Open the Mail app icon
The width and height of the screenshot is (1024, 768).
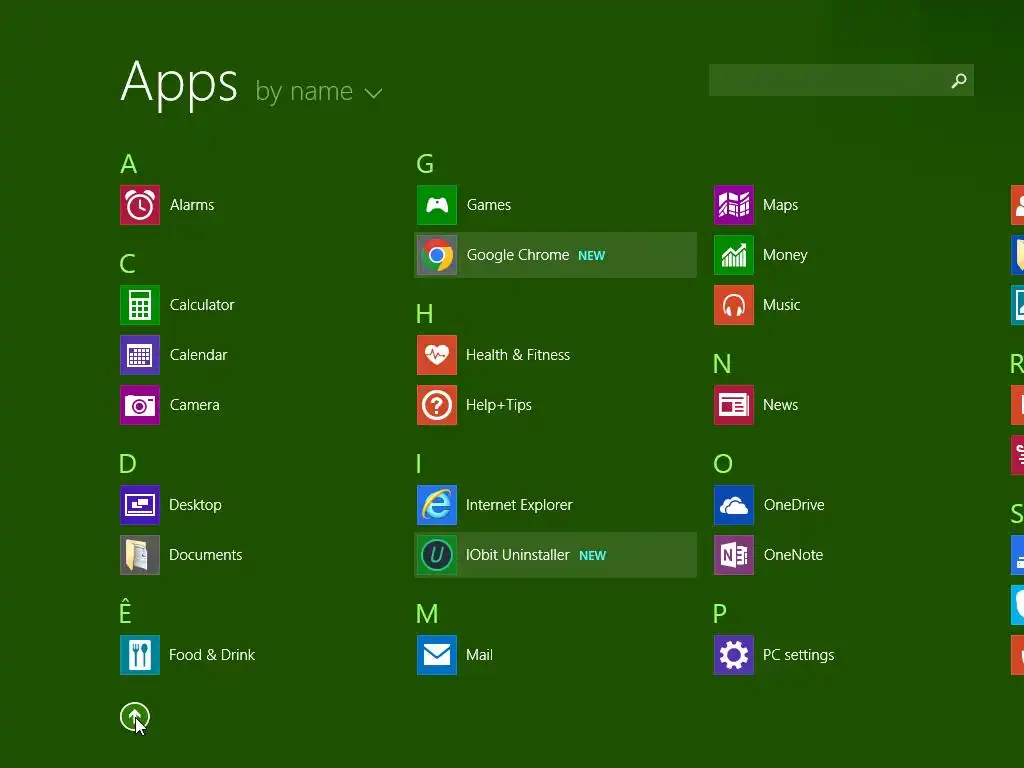coord(437,655)
